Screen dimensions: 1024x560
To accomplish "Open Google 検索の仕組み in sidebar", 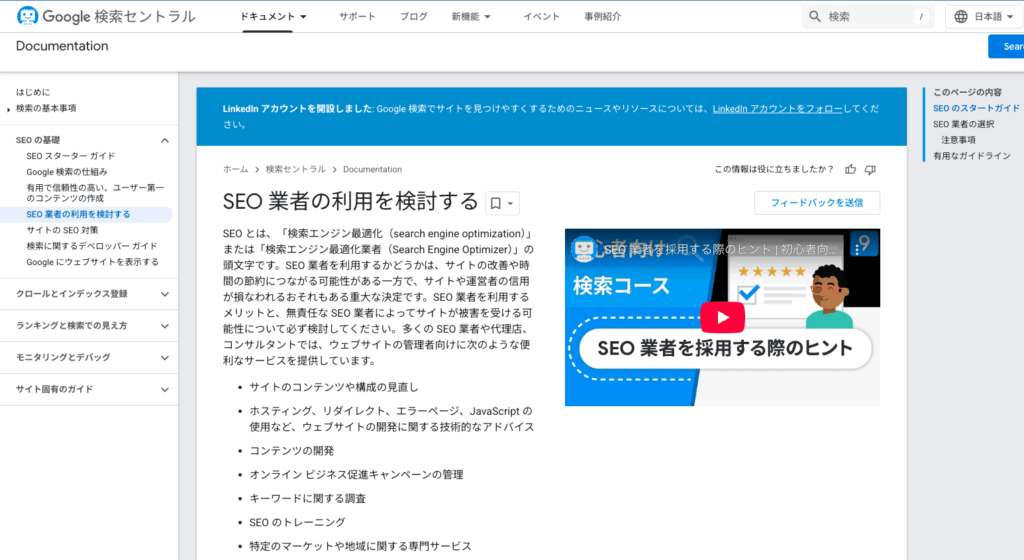I will click(67, 172).
